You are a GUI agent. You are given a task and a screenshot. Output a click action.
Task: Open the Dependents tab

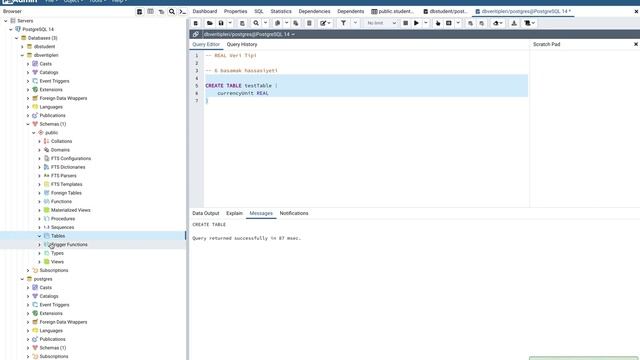tap(351, 11)
